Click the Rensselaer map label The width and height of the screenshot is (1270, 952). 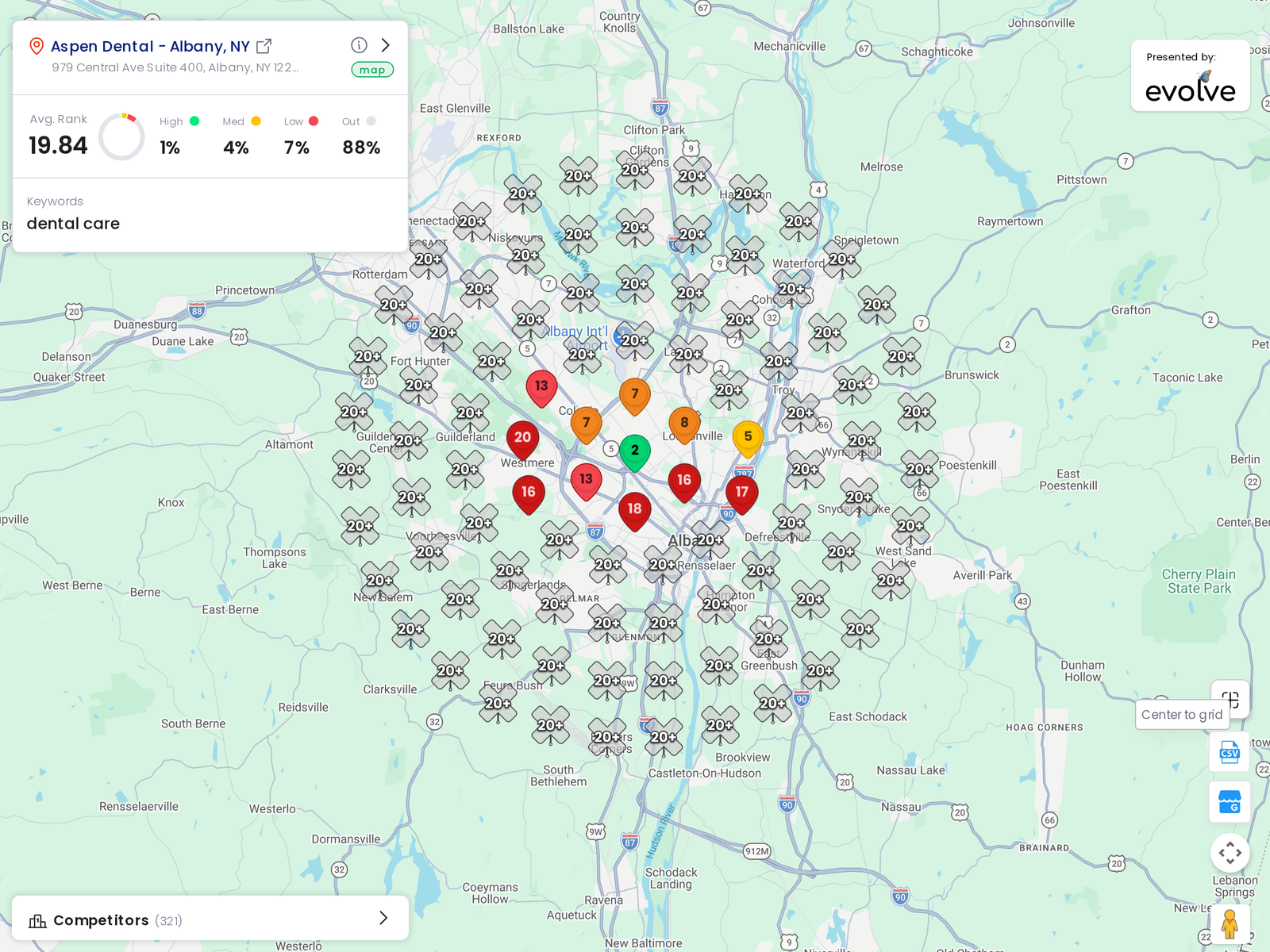pyautogui.click(x=706, y=566)
